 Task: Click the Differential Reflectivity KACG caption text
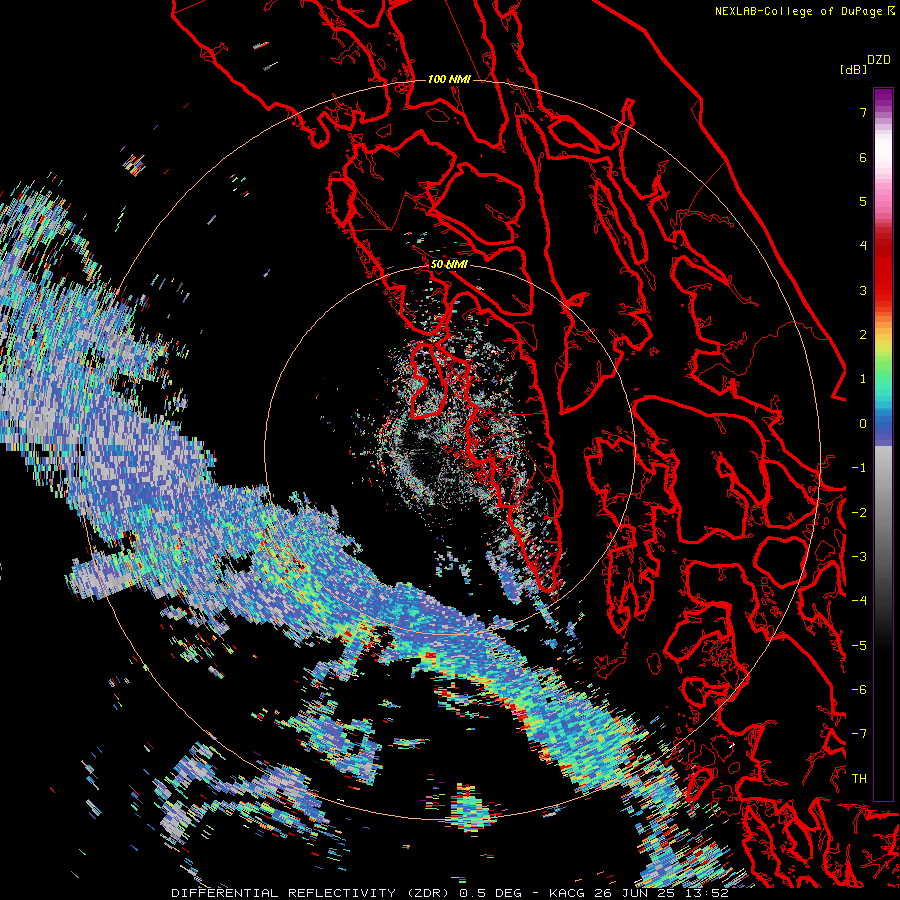449,893
